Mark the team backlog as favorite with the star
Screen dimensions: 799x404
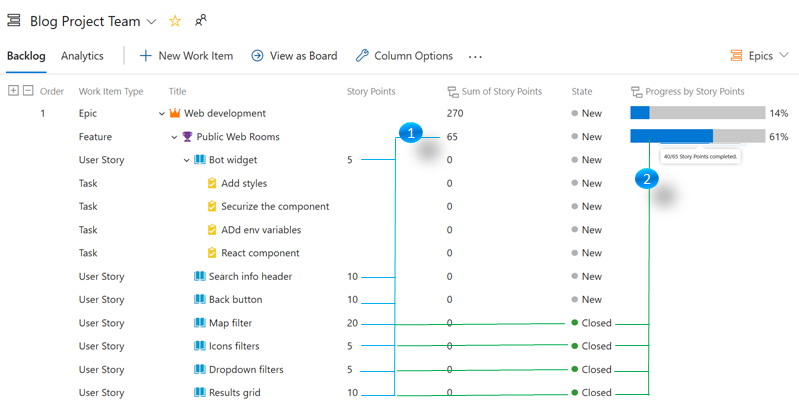[175, 21]
